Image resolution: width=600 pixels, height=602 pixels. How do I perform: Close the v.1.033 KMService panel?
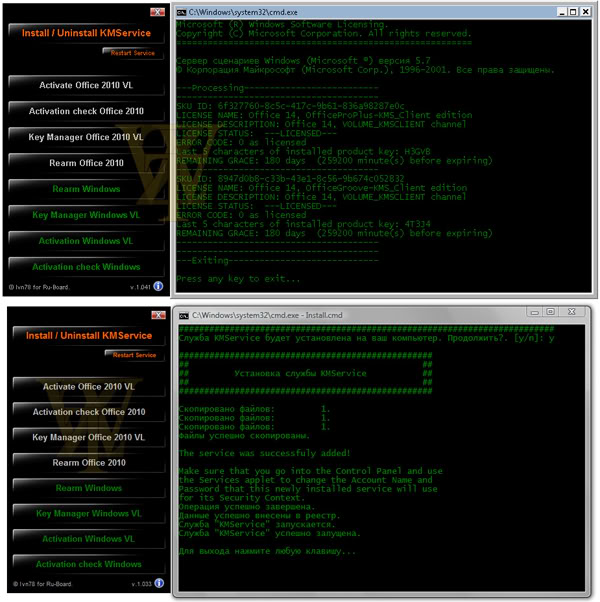click(x=158, y=315)
